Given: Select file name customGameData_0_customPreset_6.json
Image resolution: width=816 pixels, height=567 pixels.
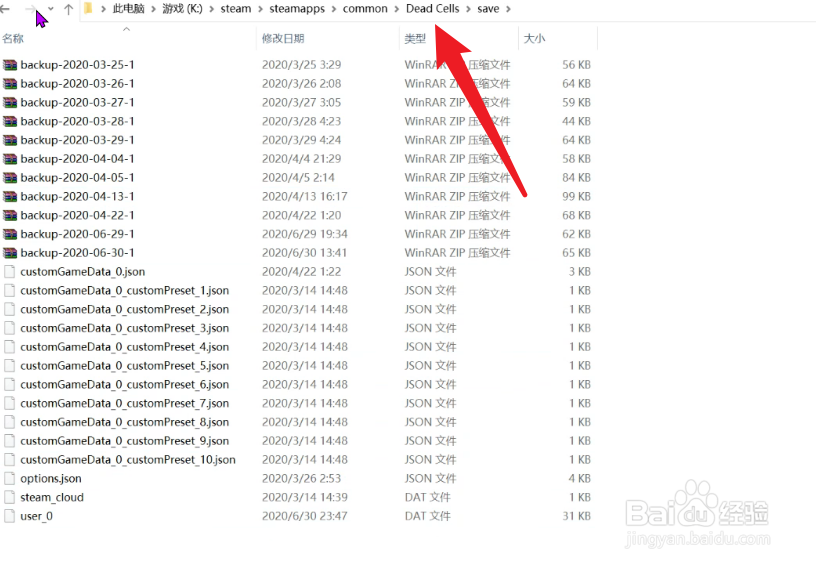Looking at the screenshot, I should pos(124,384).
